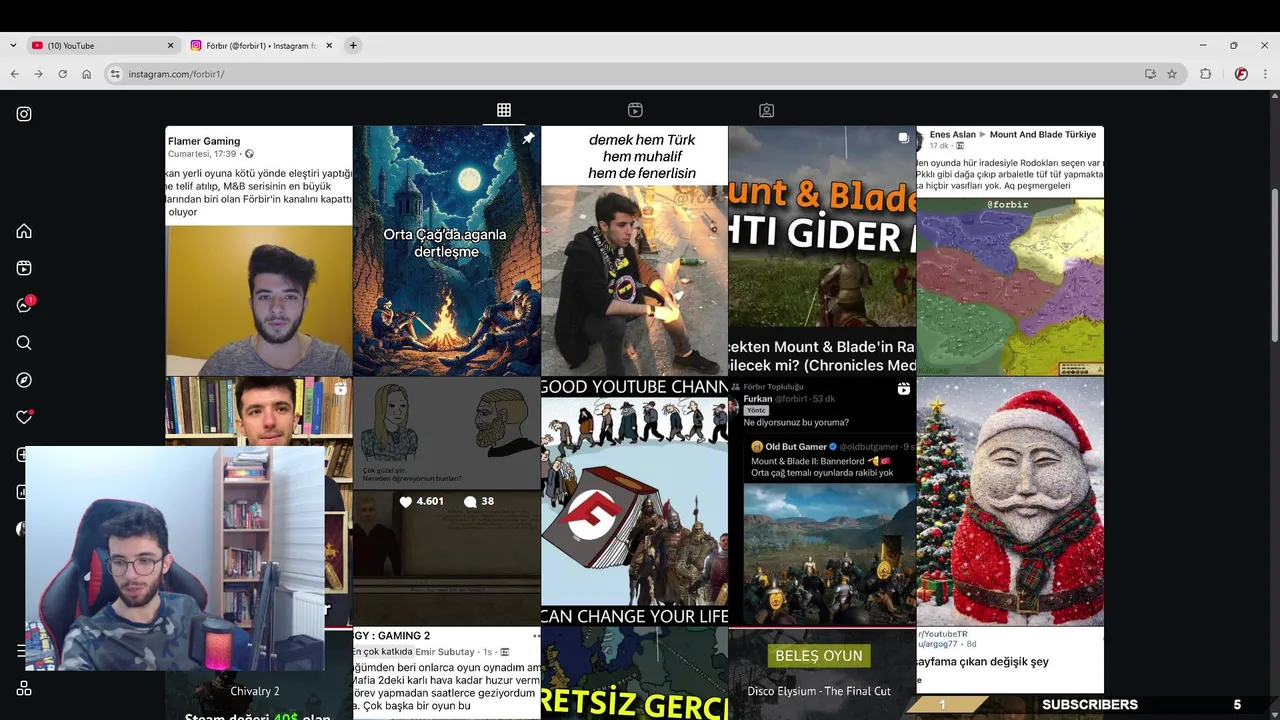Open the Chrome three-dot menu

1265,74
